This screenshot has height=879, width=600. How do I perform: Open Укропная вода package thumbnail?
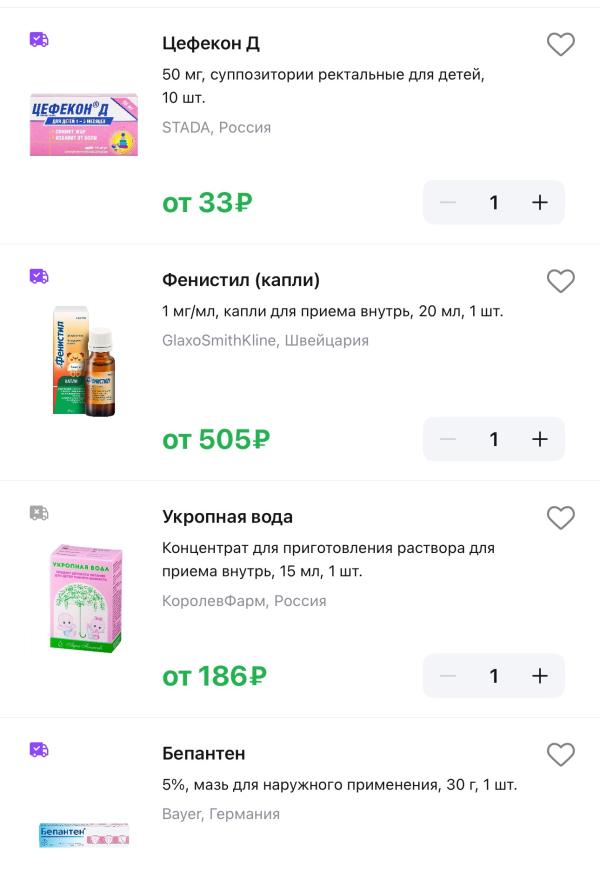pos(84,598)
